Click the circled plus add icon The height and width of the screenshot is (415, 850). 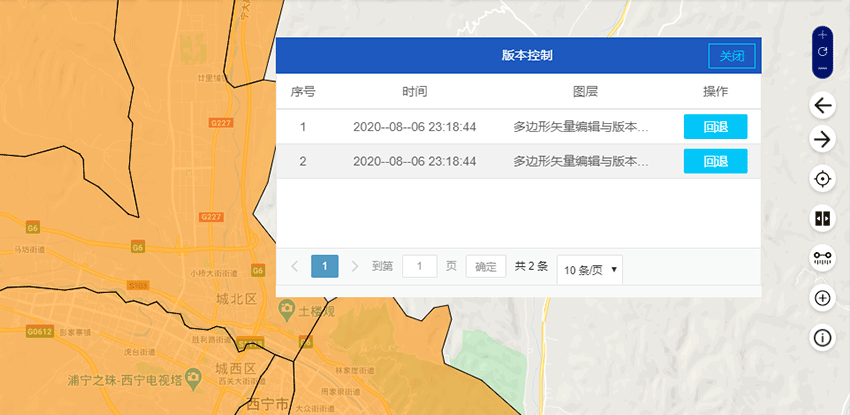(823, 298)
